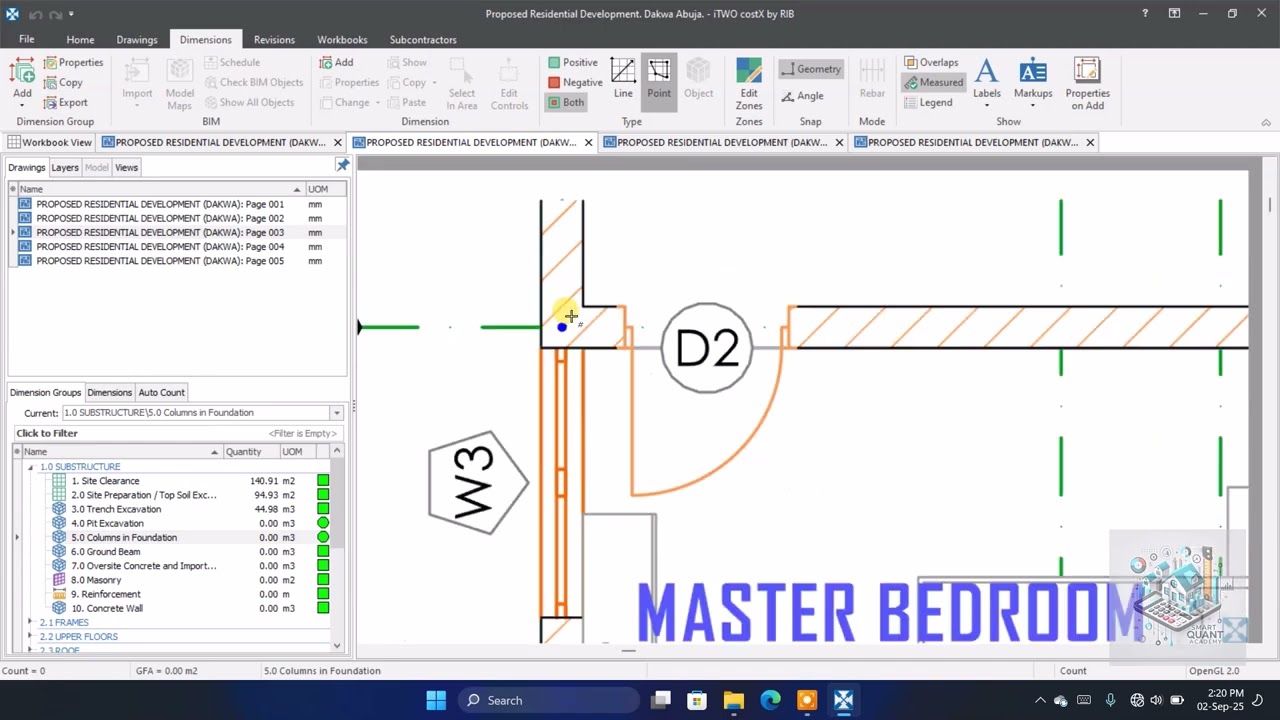Switch to the Workbooks ribbon tab
The image size is (1280, 720).
[342, 39]
